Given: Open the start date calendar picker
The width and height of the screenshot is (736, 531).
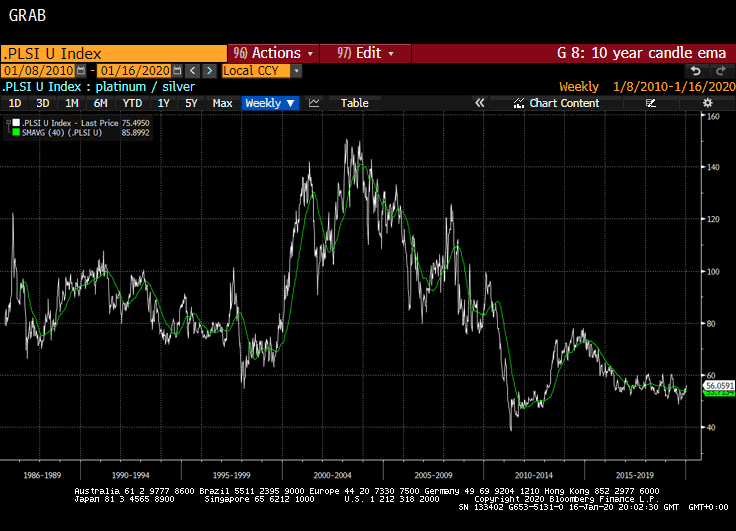Looking at the screenshot, I should tap(81, 71).
